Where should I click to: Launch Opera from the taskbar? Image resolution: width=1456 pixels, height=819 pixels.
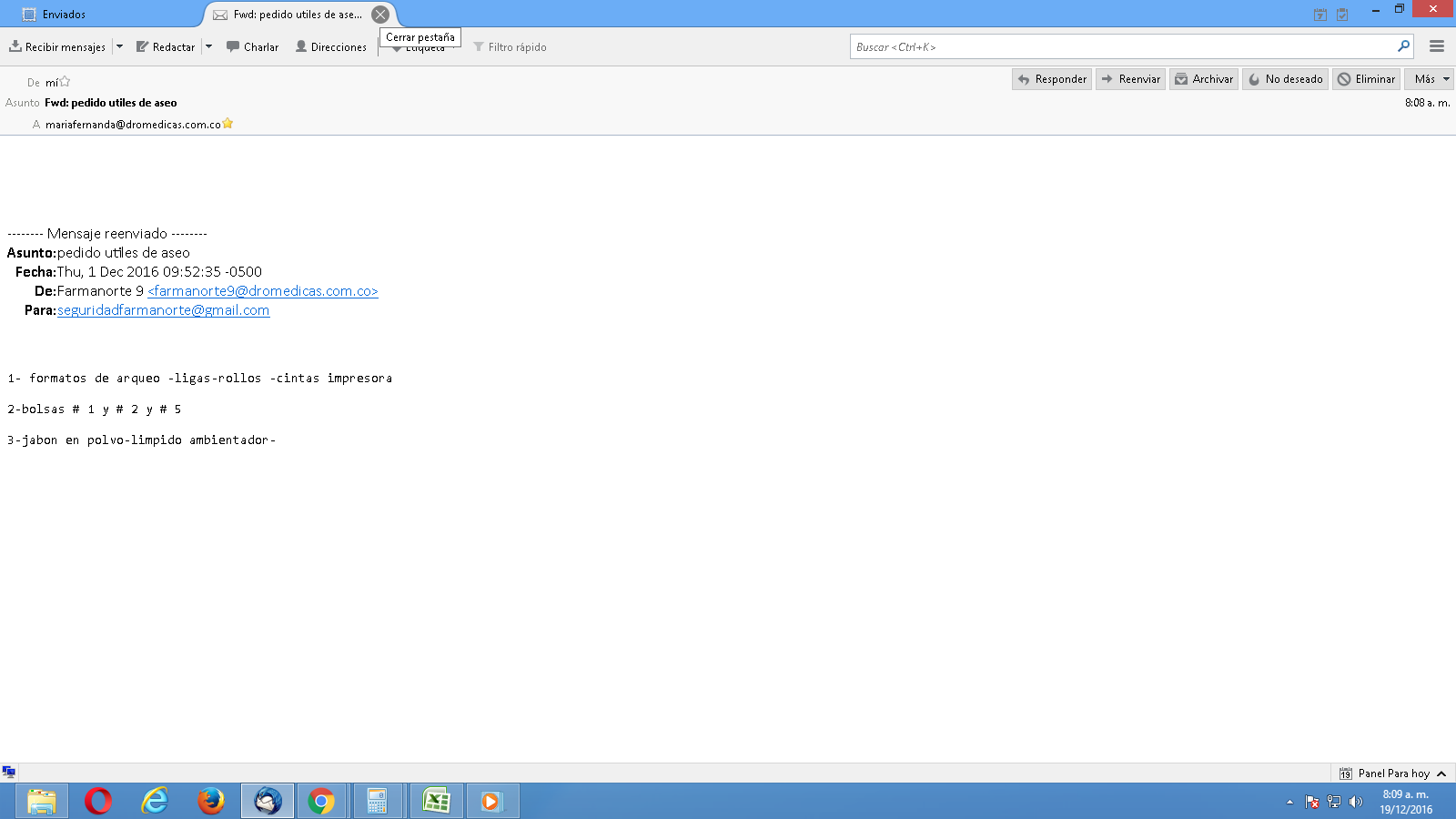click(x=98, y=801)
